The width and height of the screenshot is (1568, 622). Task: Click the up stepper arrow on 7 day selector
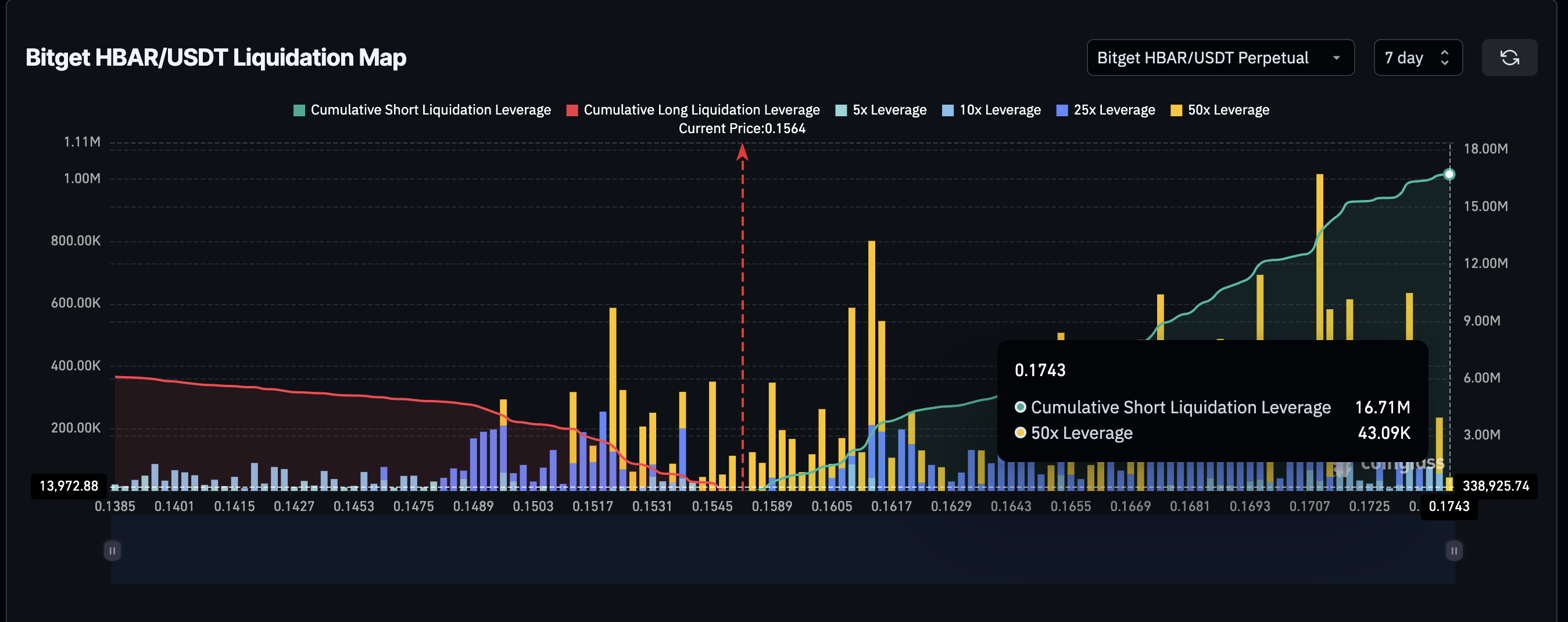tap(1445, 52)
